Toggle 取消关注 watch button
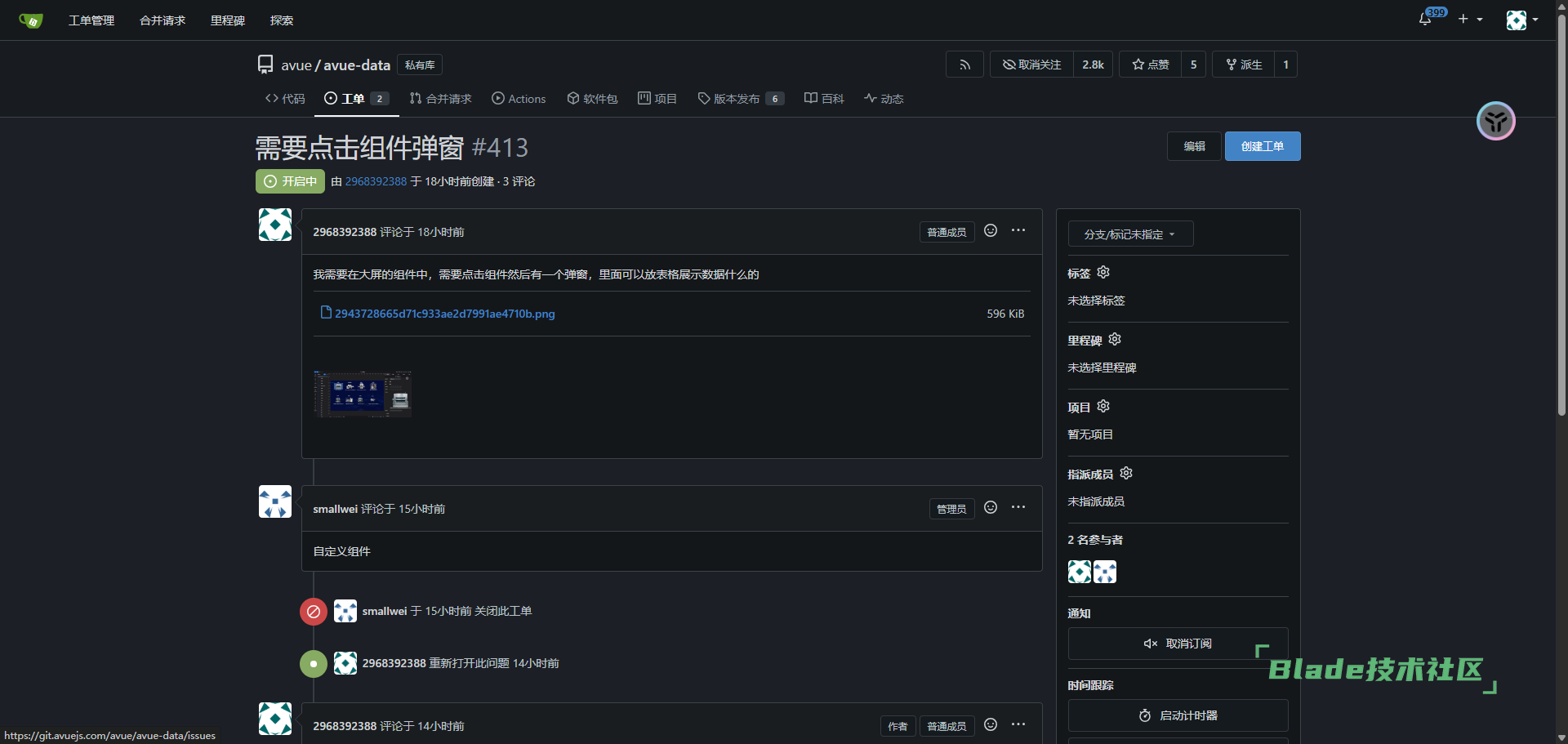The image size is (1568, 744). [1032, 65]
